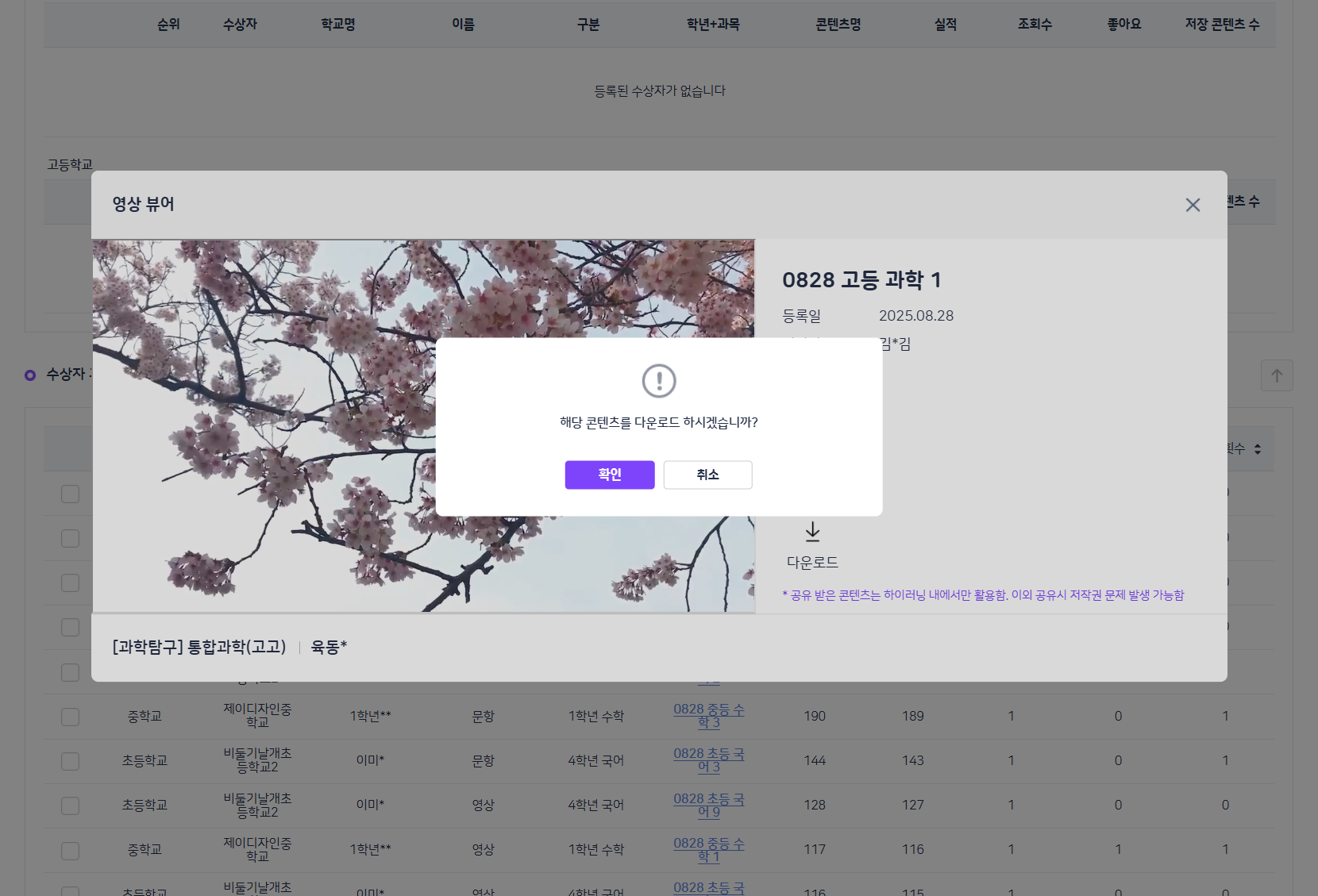The image size is (1318, 896).
Task: Click the sort arrows on rightmost column header
Action: [1258, 449]
